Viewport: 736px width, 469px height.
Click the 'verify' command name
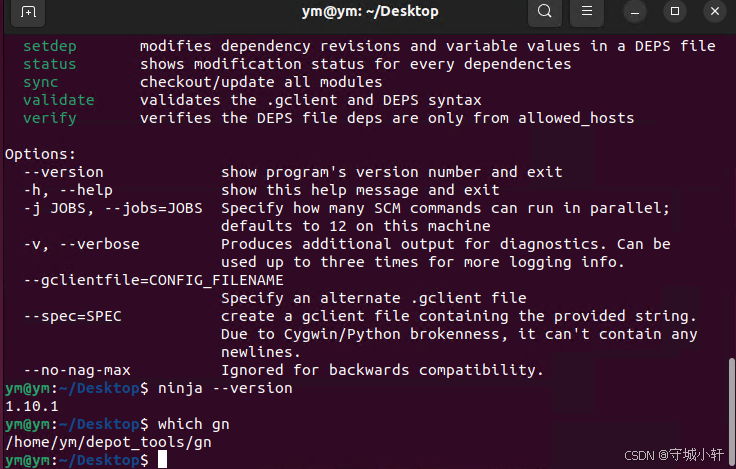click(50, 118)
